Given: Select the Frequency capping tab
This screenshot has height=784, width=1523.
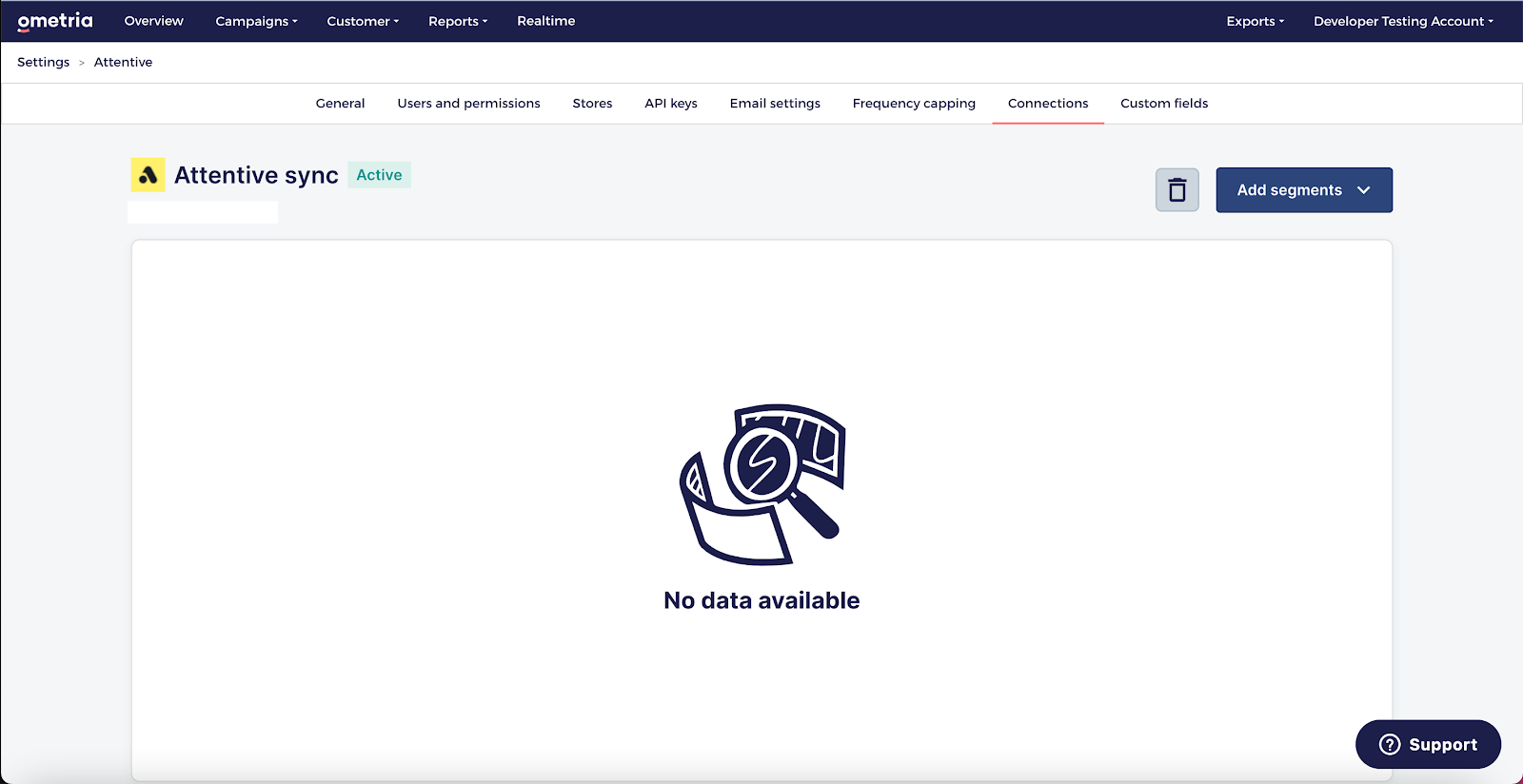Looking at the screenshot, I should coord(914,104).
